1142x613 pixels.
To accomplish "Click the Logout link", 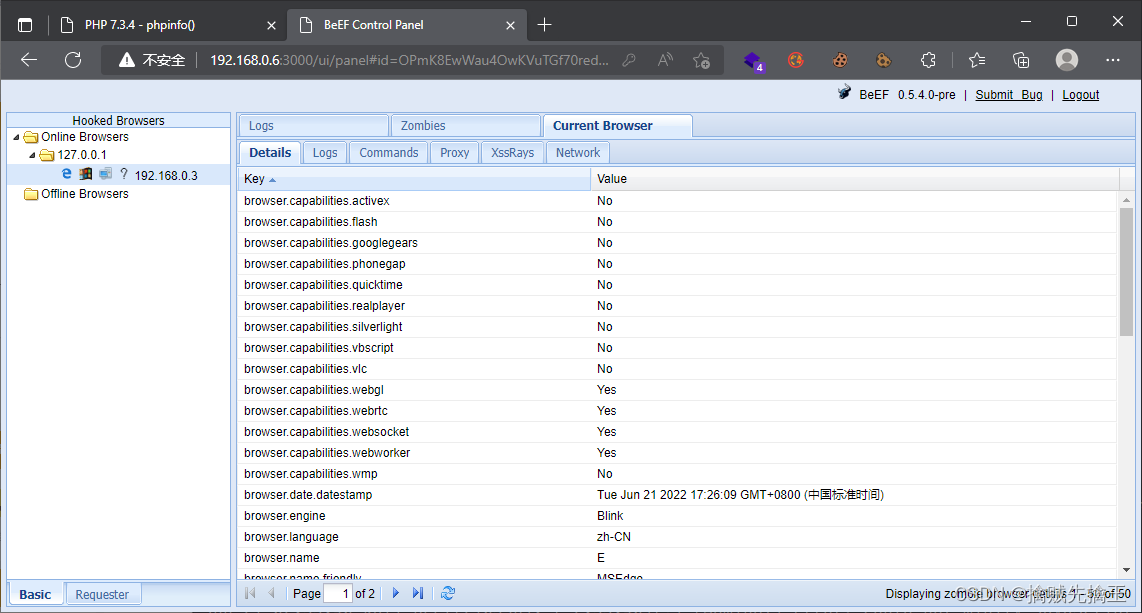I will coord(1080,95).
